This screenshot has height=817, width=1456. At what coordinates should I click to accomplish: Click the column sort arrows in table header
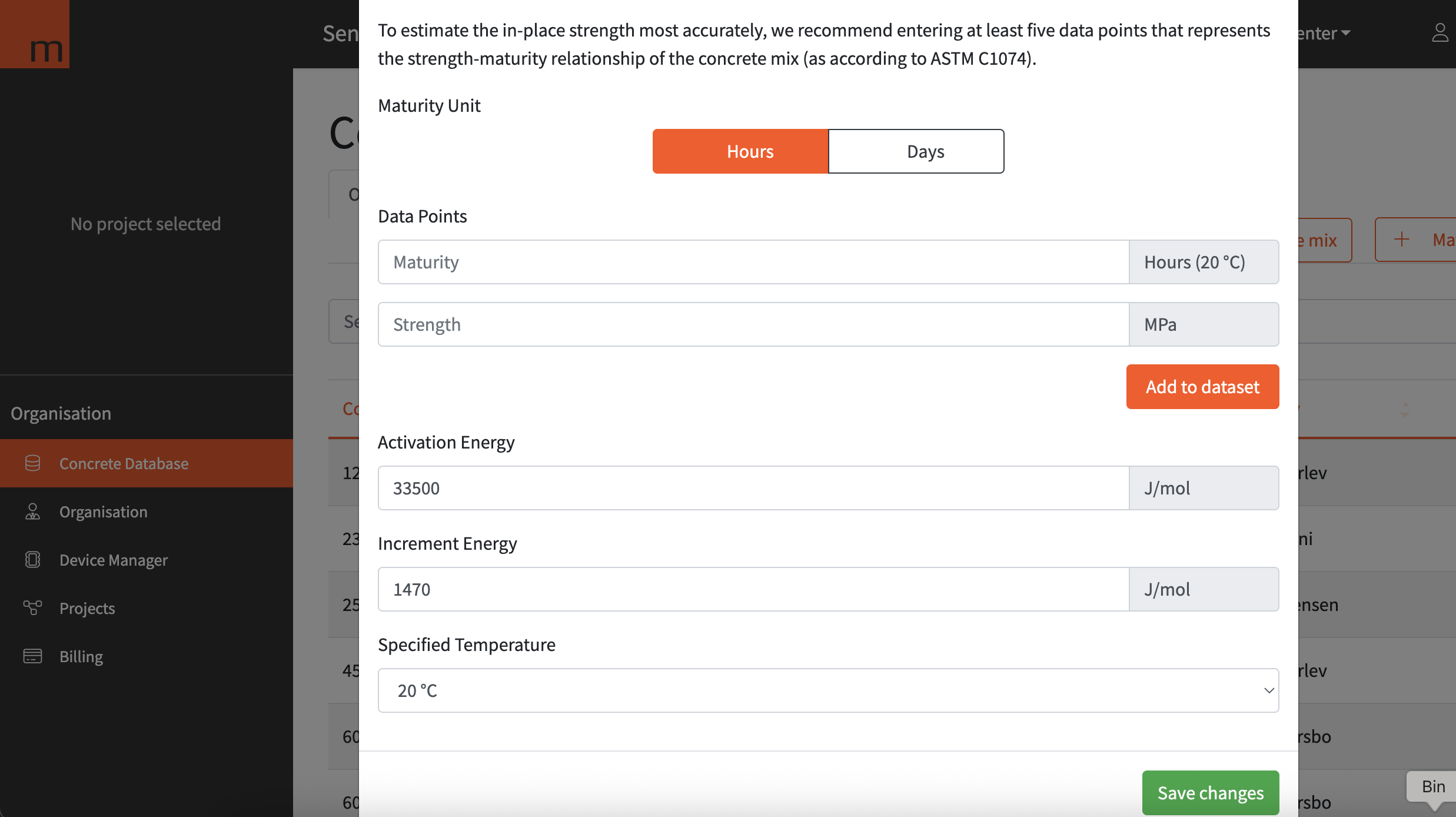pos(1405,410)
